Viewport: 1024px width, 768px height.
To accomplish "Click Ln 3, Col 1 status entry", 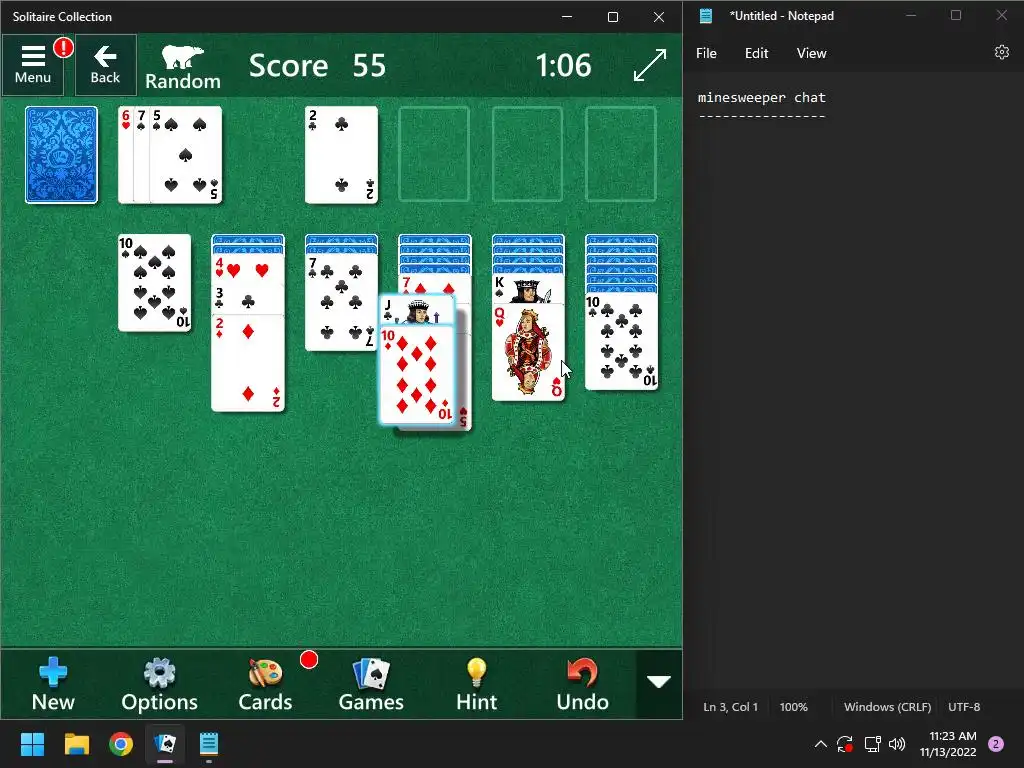I will [x=730, y=707].
